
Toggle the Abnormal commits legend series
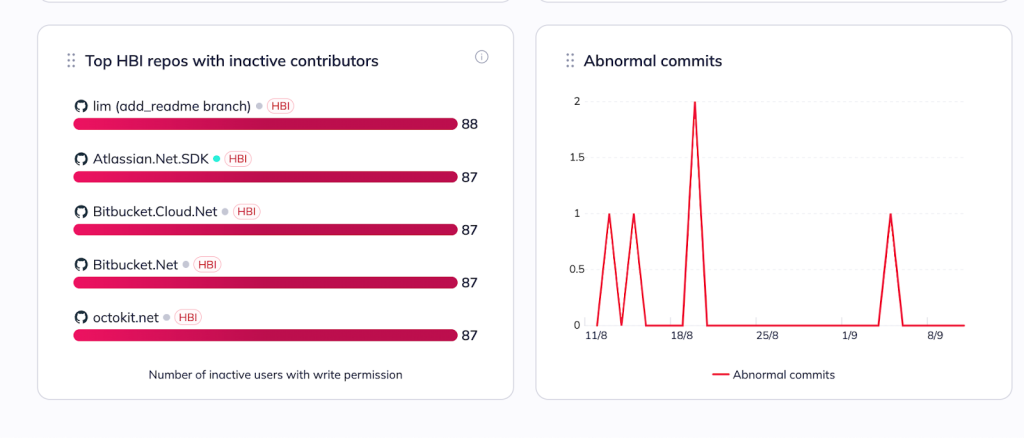tap(773, 375)
